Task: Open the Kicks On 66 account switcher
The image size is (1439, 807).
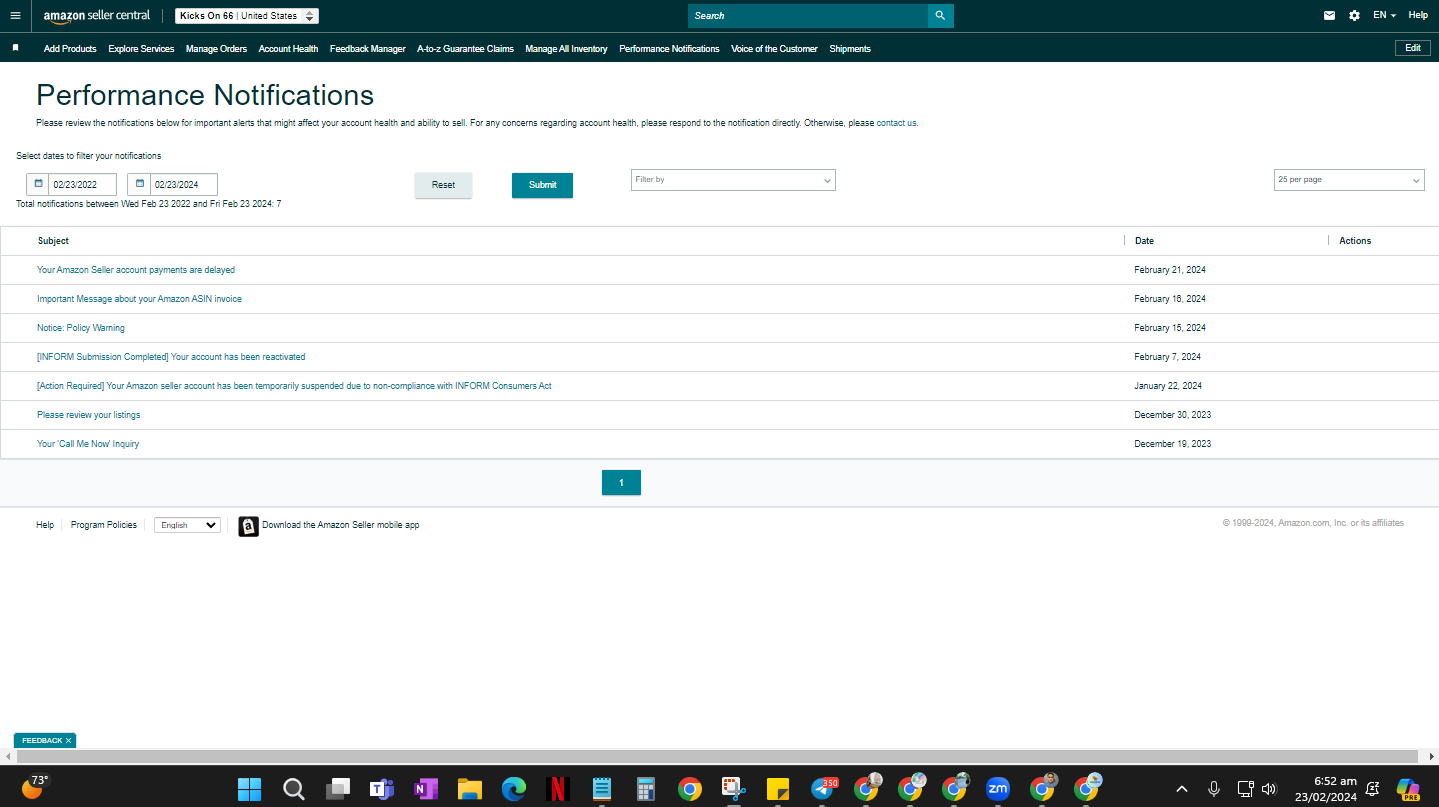Action: [x=247, y=16]
